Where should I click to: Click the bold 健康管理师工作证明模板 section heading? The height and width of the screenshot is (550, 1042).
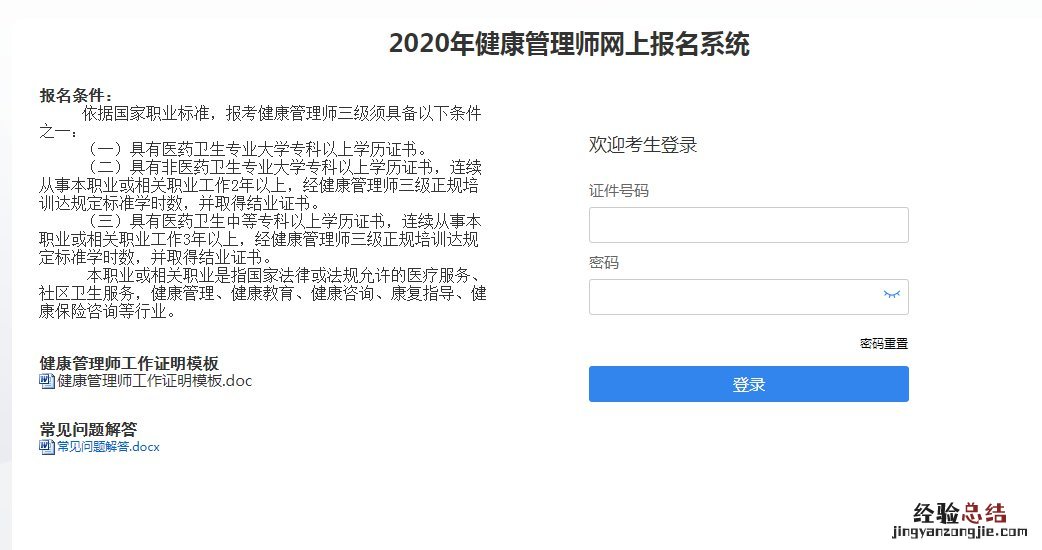(129, 363)
